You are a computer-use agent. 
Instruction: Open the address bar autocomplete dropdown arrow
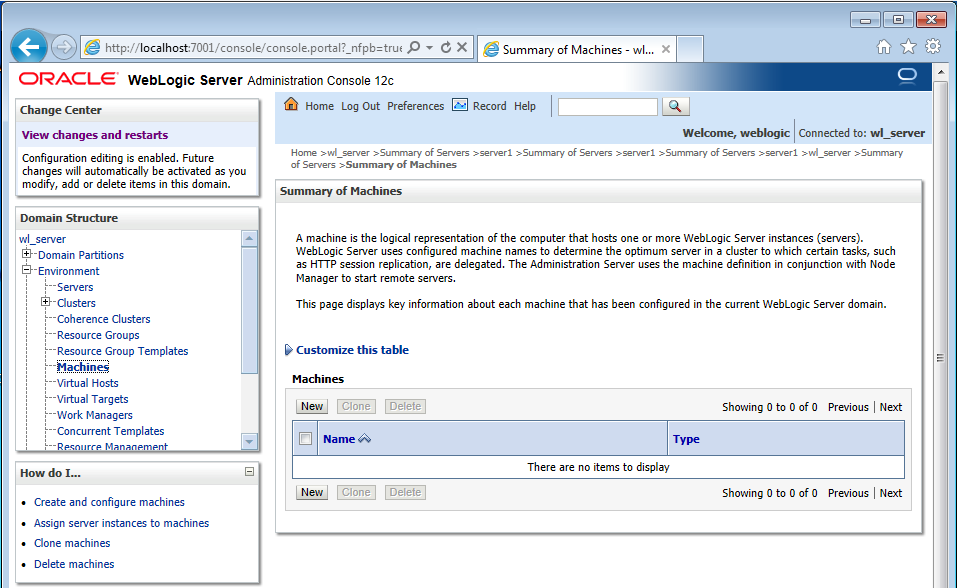pyautogui.click(x=430, y=47)
